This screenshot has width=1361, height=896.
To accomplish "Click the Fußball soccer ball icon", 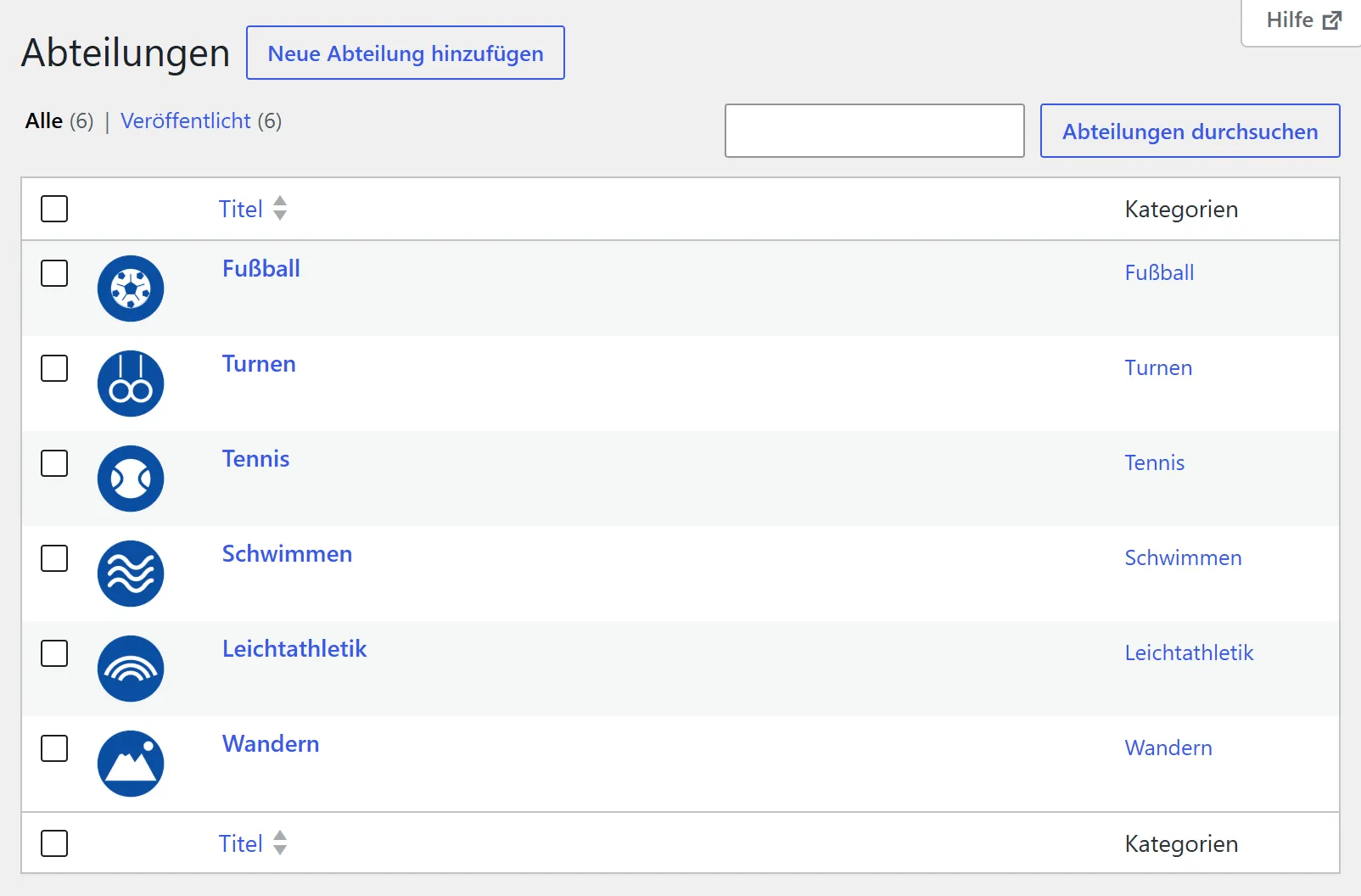I will [x=131, y=288].
